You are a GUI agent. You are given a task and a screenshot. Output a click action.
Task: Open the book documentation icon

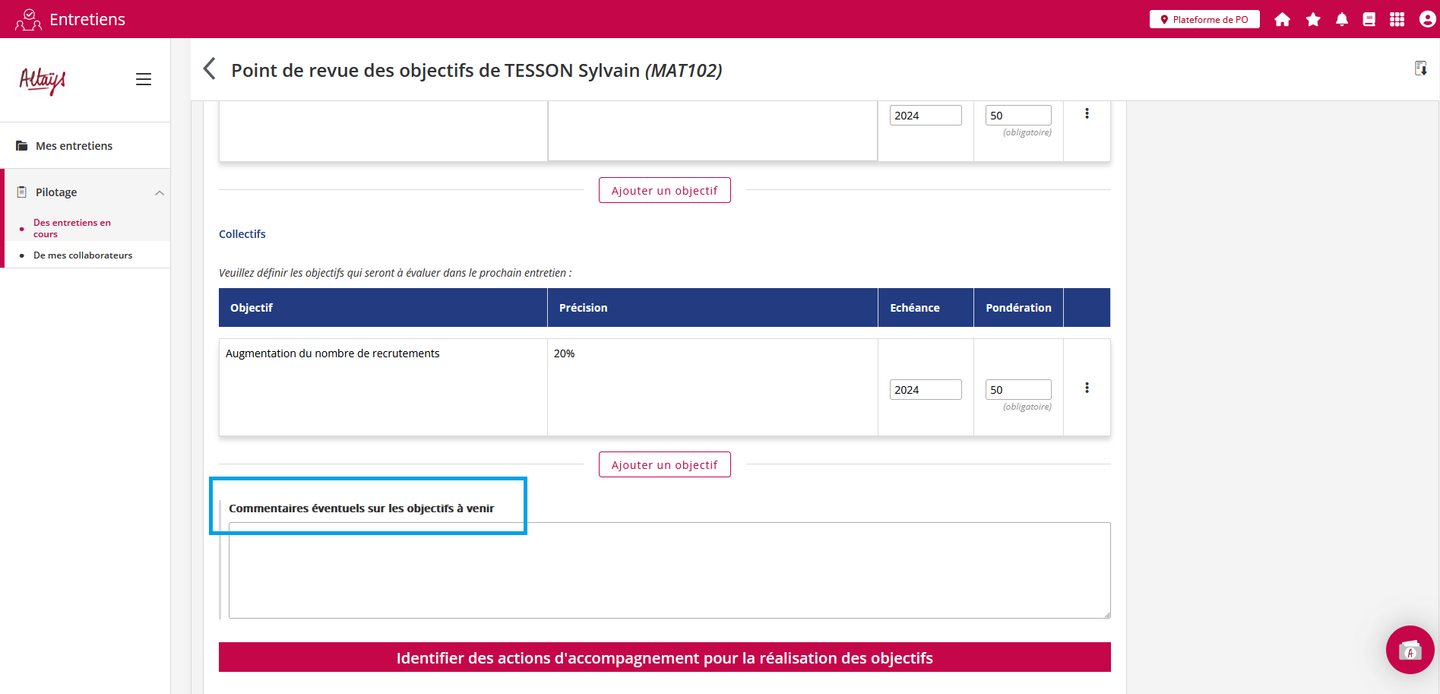(x=1369, y=19)
